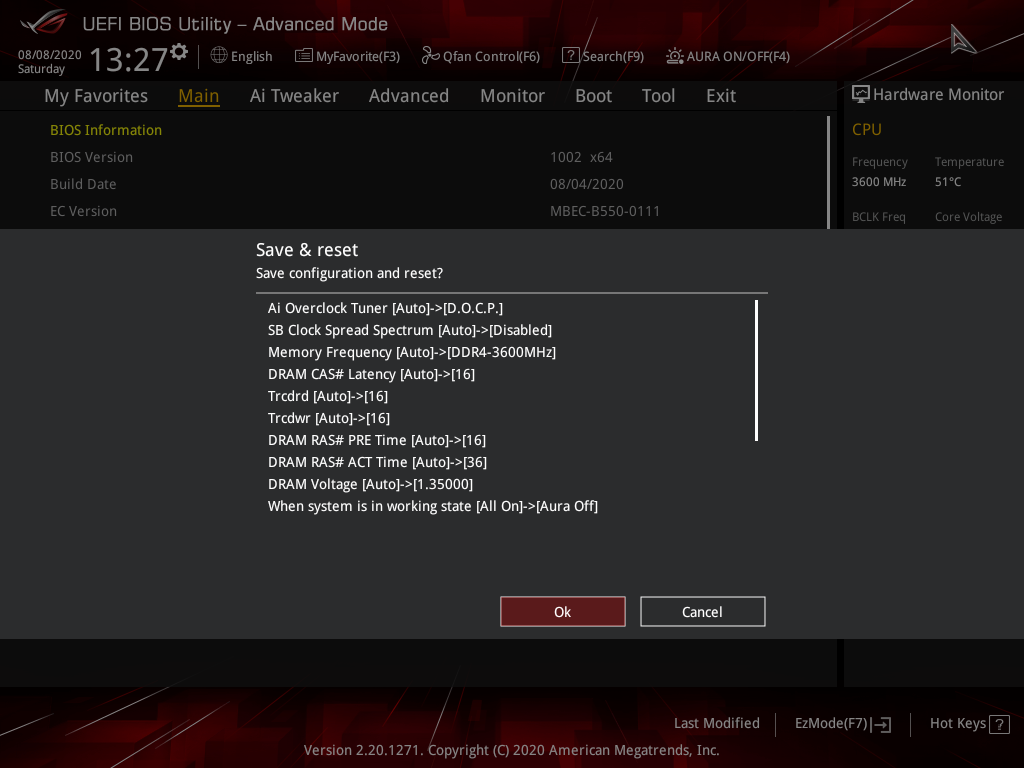The width and height of the screenshot is (1024, 768).
Task: Click the large mouse cursor icon
Action: [x=963, y=40]
